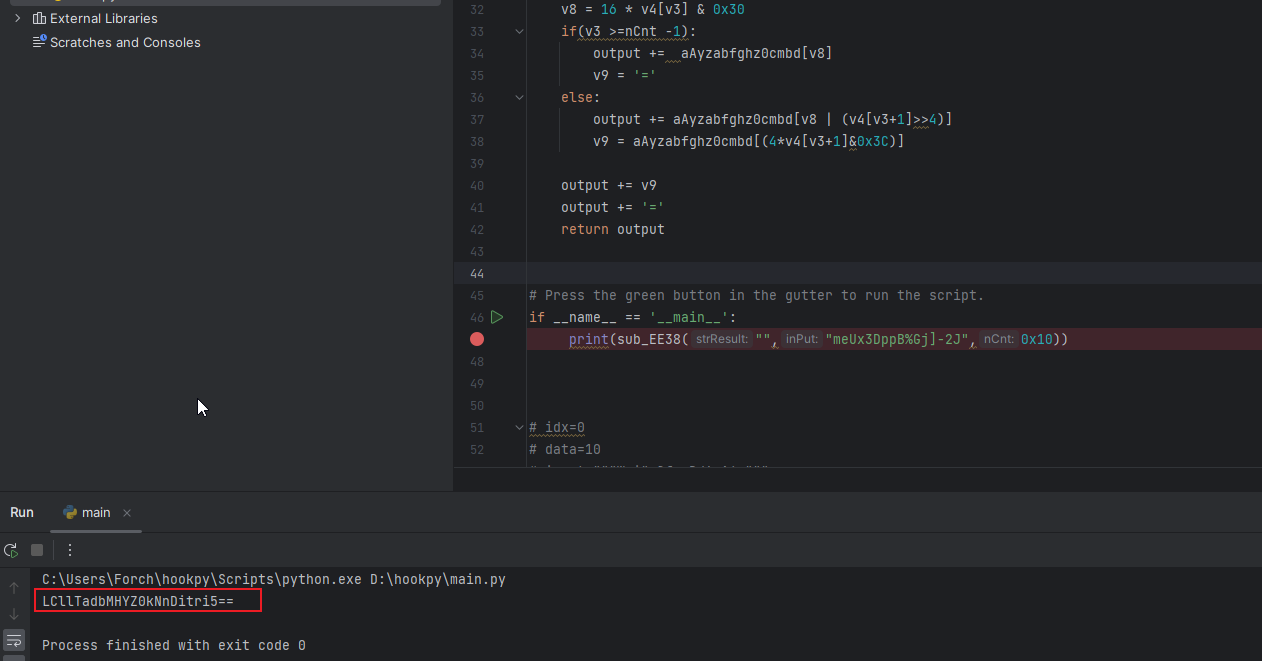Fold the comment block marker at line 51
Image resolution: width=1262 pixels, height=661 pixels.
[x=519, y=427]
